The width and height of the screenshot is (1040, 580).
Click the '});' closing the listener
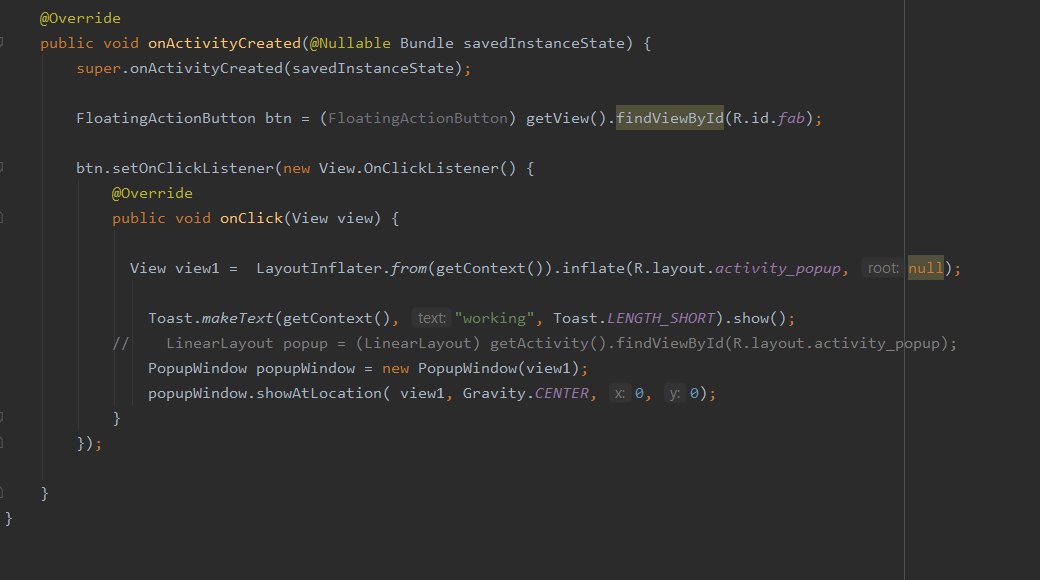pos(89,443)
